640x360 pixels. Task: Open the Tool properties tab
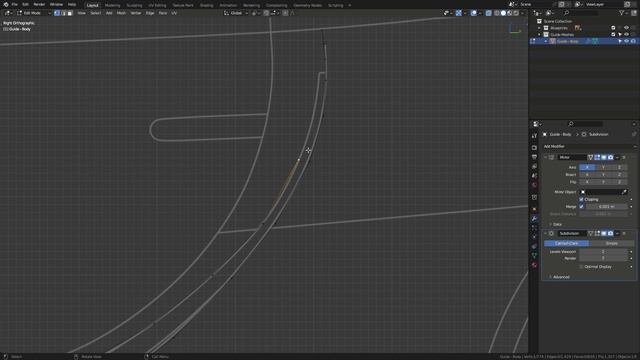coord(534,136)
